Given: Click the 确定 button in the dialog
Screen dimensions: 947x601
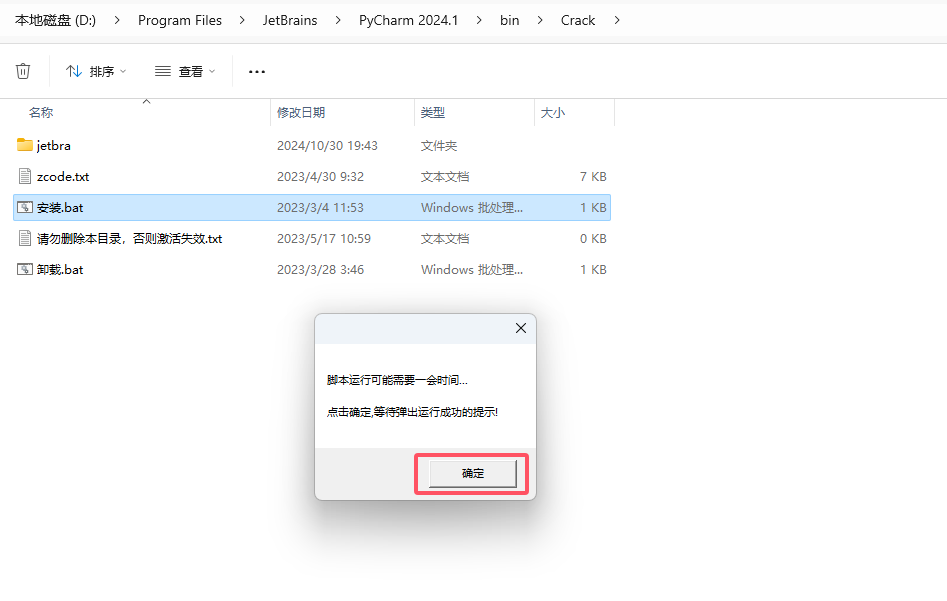Looking at the screenshot, I should pyautogui.click(x=472, y=474).
